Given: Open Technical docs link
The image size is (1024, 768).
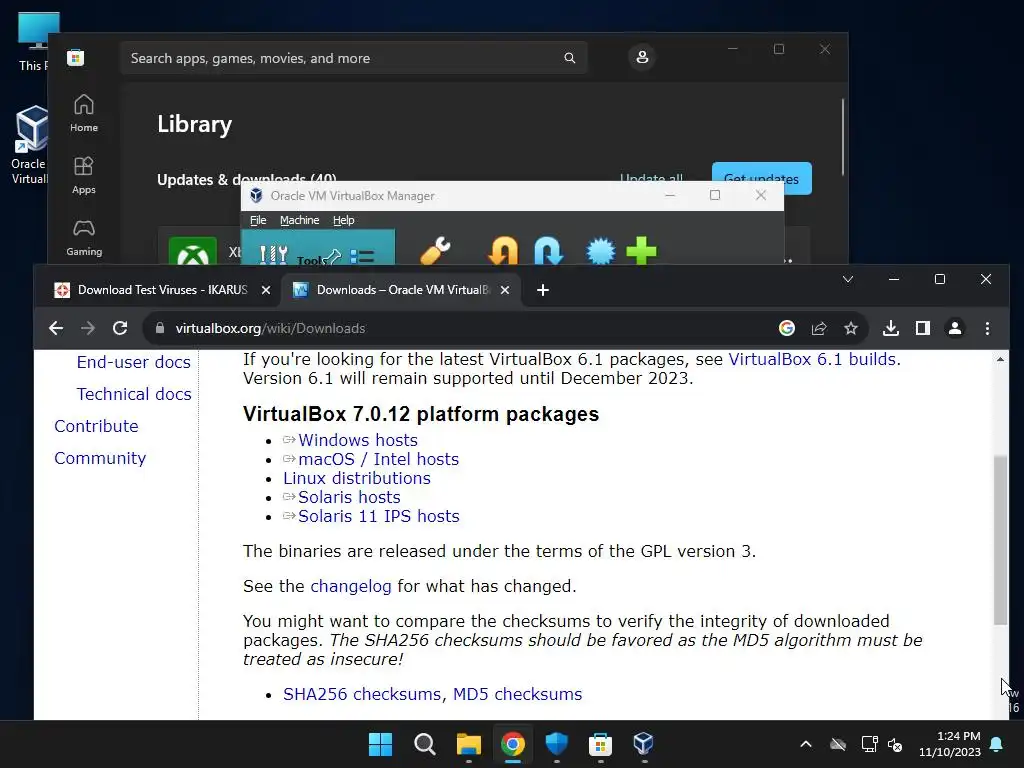Looking at the screenshot, I should tap(134, 394).
